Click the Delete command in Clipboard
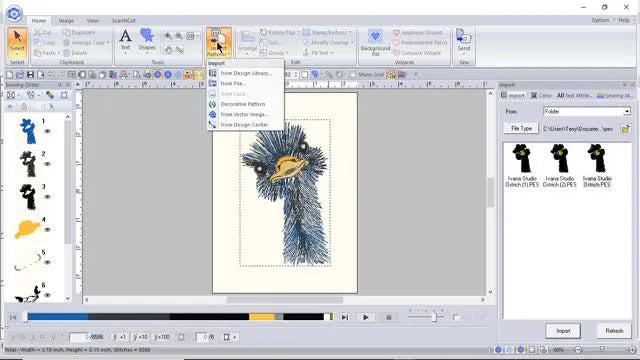 click(76, 53)
